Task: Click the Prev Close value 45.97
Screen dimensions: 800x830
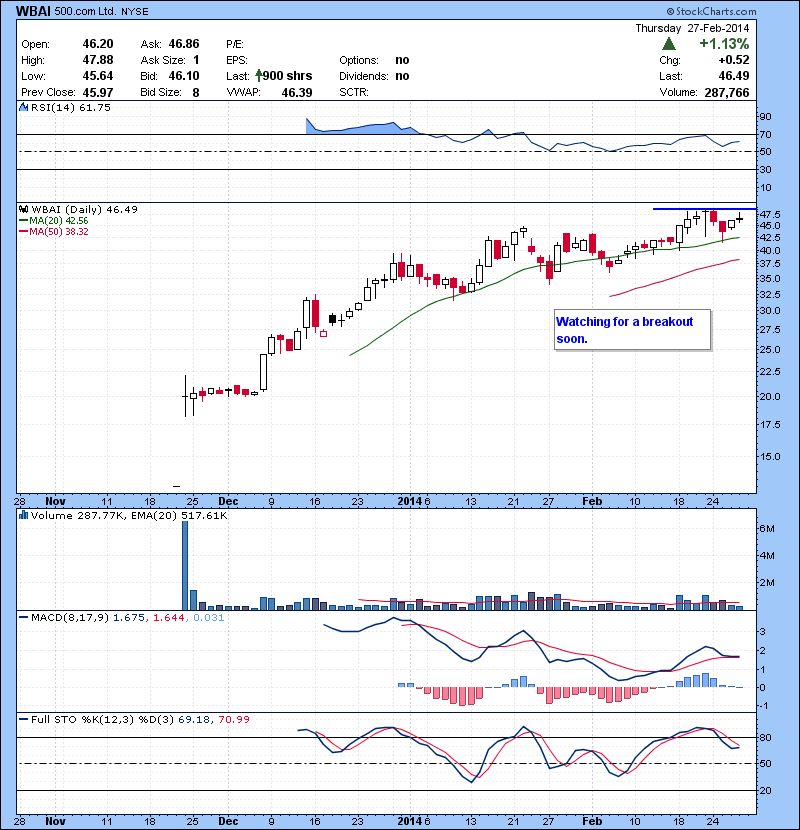Action: pyautogui.click(x=98, y=93)
